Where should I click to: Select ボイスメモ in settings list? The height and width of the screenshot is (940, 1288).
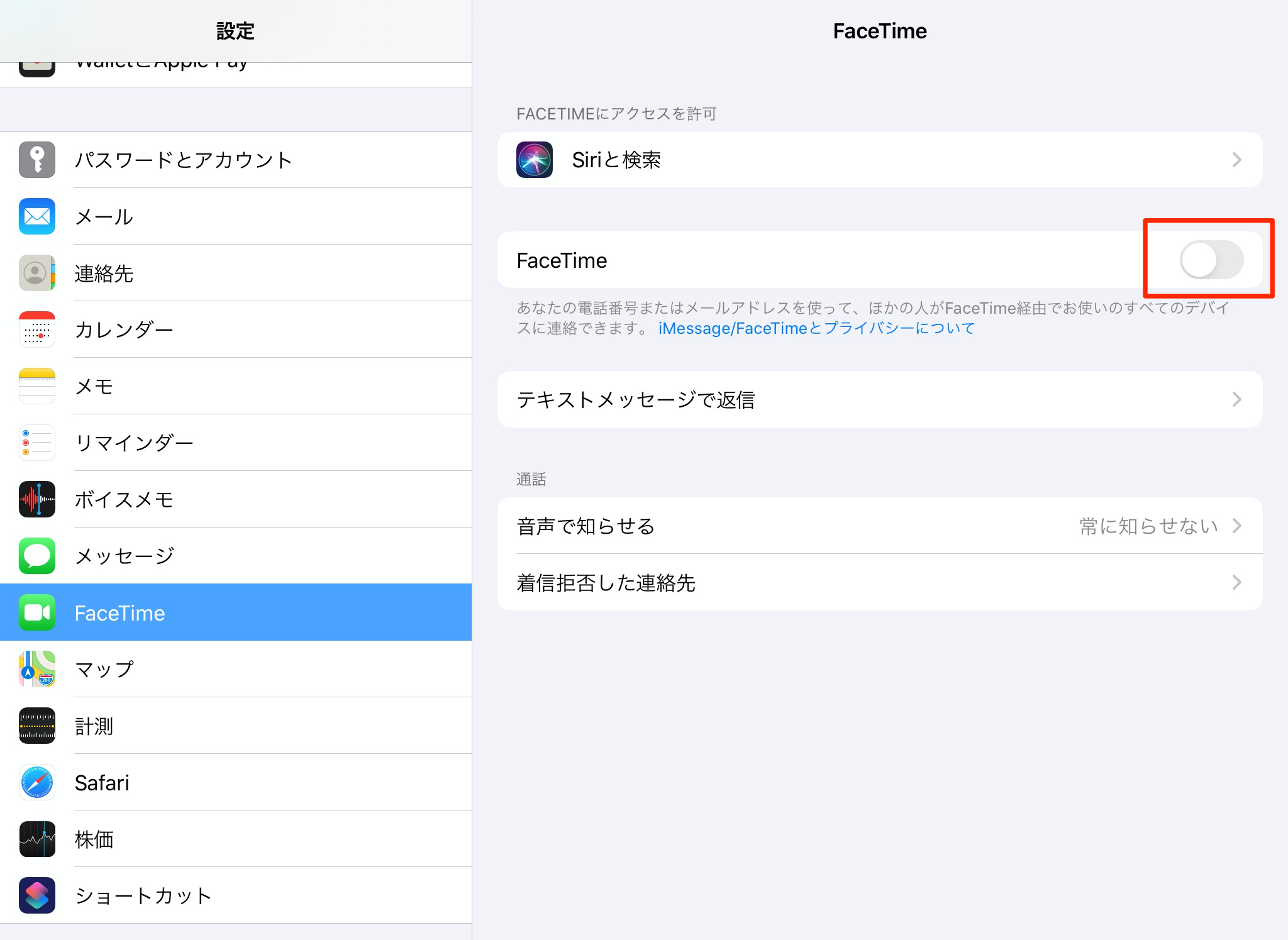tap(236, 499)
